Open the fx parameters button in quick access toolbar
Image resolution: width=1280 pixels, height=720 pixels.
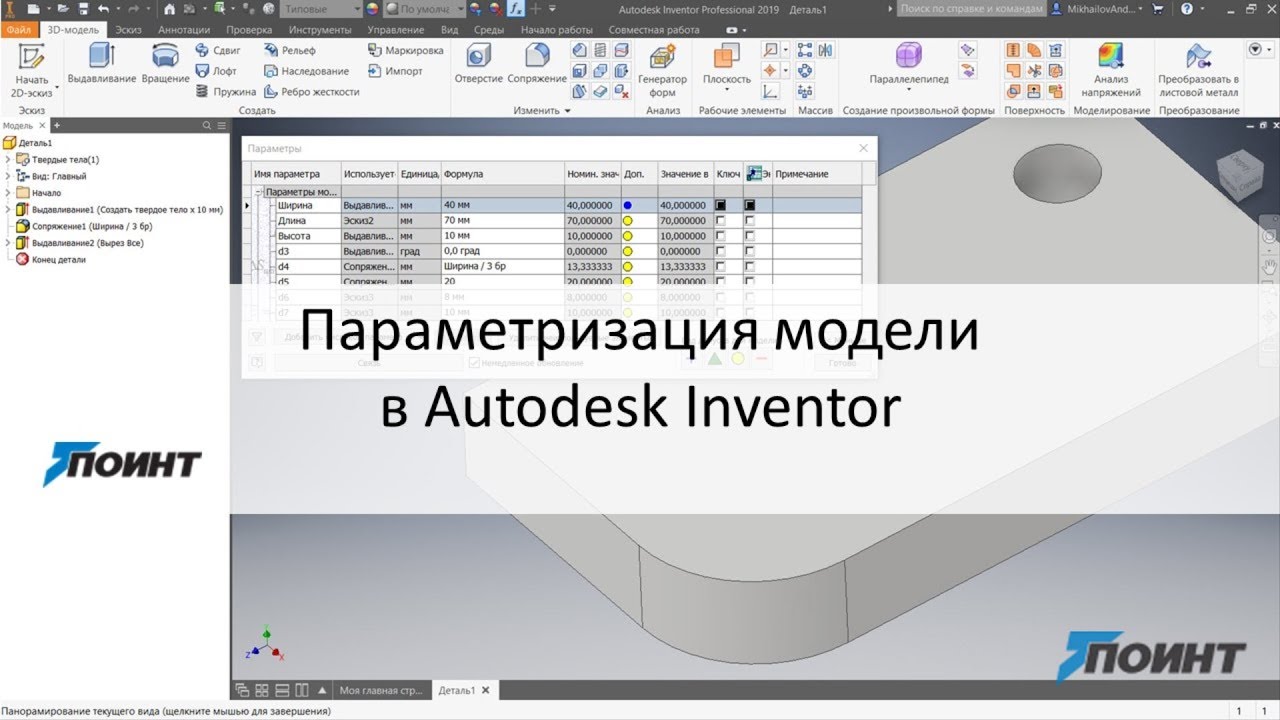point(515,8)
